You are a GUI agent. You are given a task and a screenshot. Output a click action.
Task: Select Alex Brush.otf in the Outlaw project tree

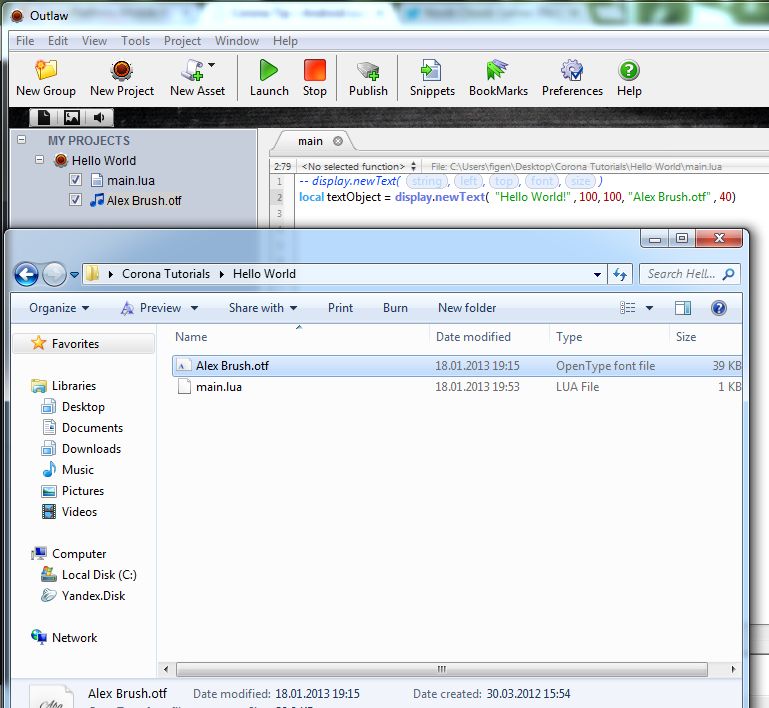144,201
